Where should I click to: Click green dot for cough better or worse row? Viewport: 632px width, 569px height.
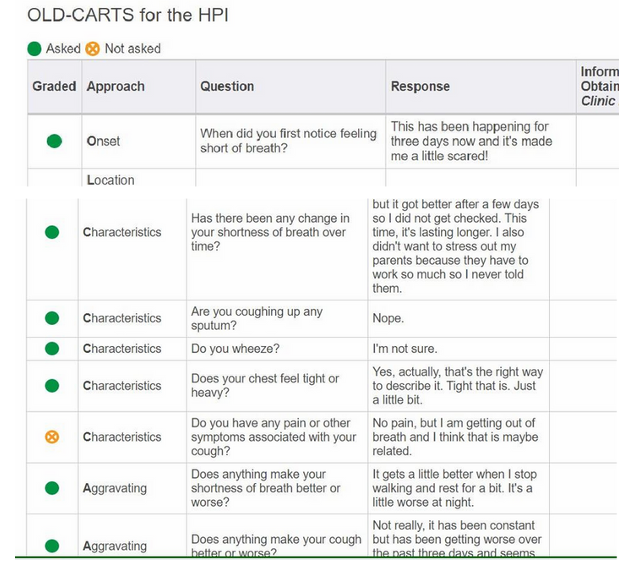(52, 546)
